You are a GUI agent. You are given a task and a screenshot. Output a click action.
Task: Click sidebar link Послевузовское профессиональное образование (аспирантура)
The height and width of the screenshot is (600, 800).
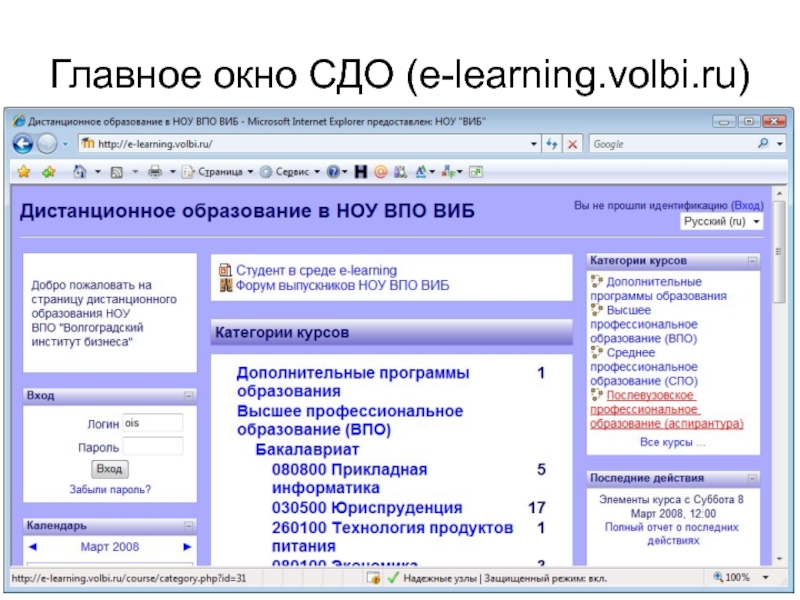(x=667, y=409)
